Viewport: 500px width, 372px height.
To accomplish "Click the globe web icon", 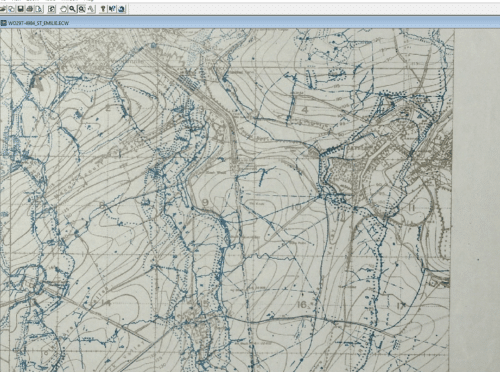I will (x=121, y=9).
